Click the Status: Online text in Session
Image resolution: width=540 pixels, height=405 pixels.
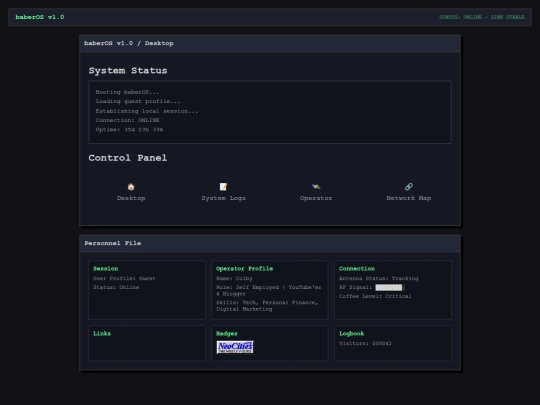click(x=116, y=287)
